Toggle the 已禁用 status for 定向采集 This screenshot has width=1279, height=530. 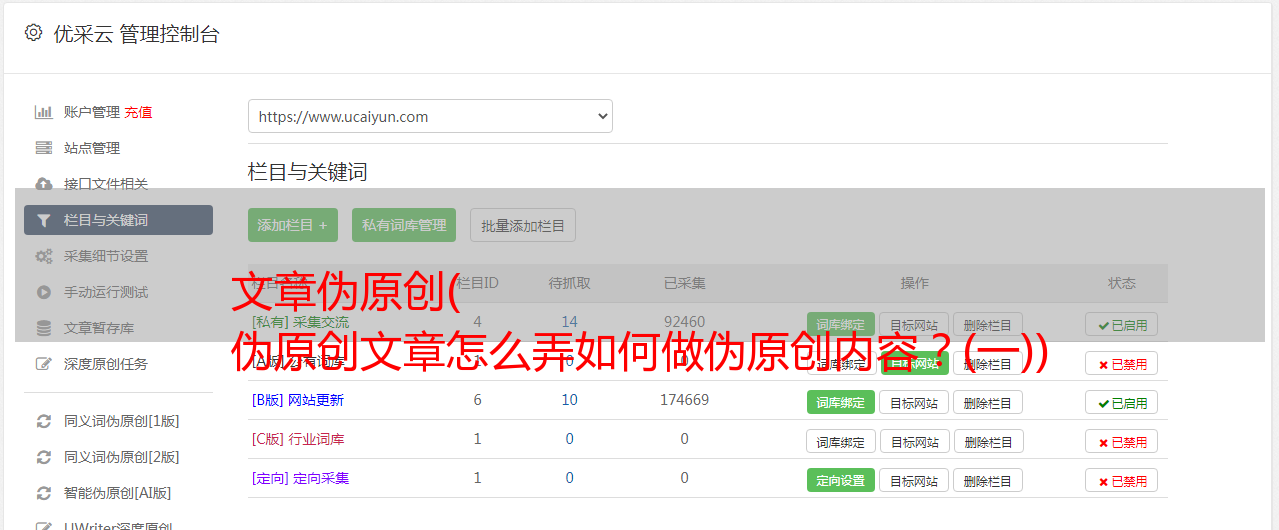click(1122, 480)
